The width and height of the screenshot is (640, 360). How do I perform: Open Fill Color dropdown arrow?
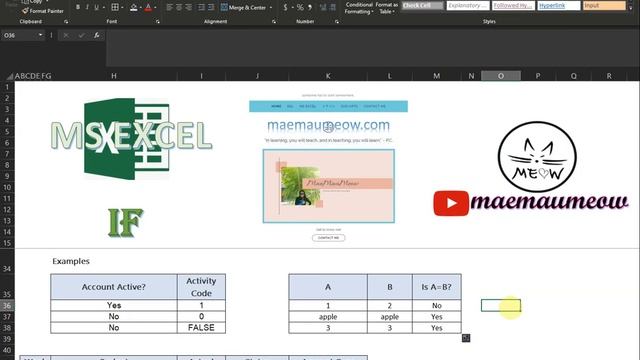click(x=140, y=7)
